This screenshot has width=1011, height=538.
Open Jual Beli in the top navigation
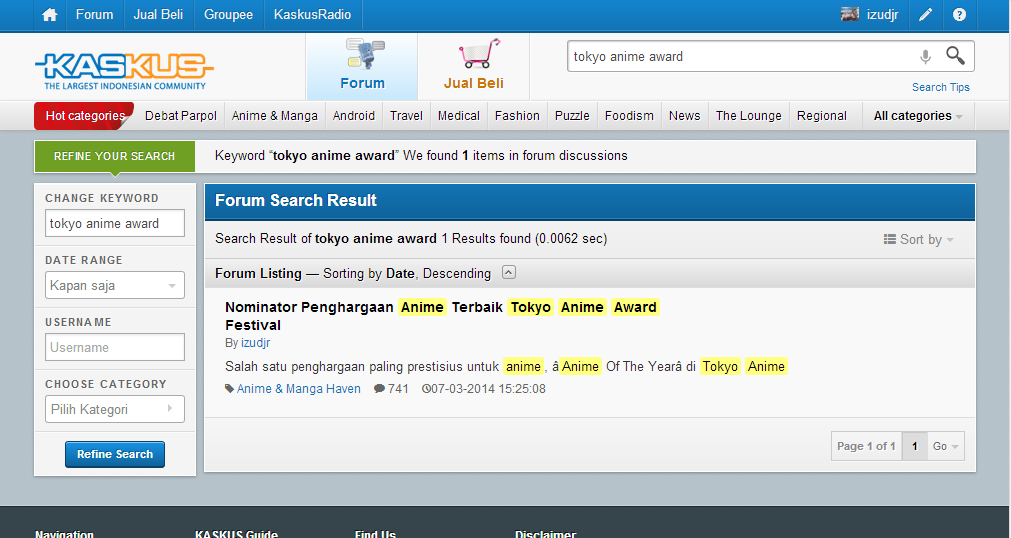[x=158, y=15]
